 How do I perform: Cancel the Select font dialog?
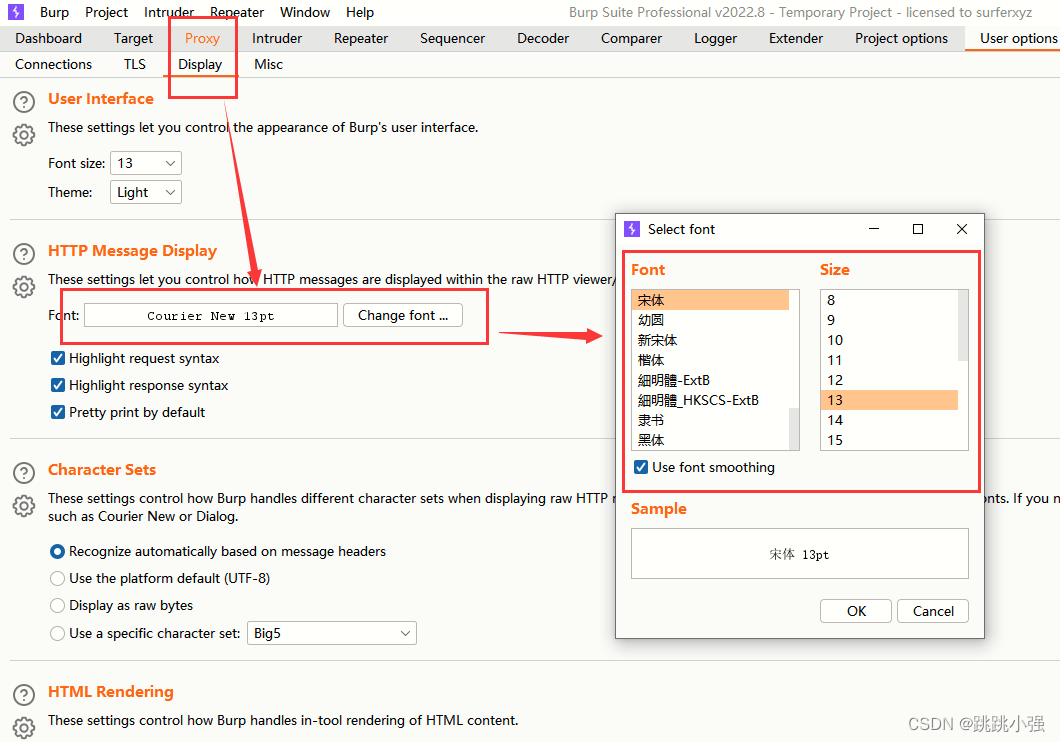933,611
